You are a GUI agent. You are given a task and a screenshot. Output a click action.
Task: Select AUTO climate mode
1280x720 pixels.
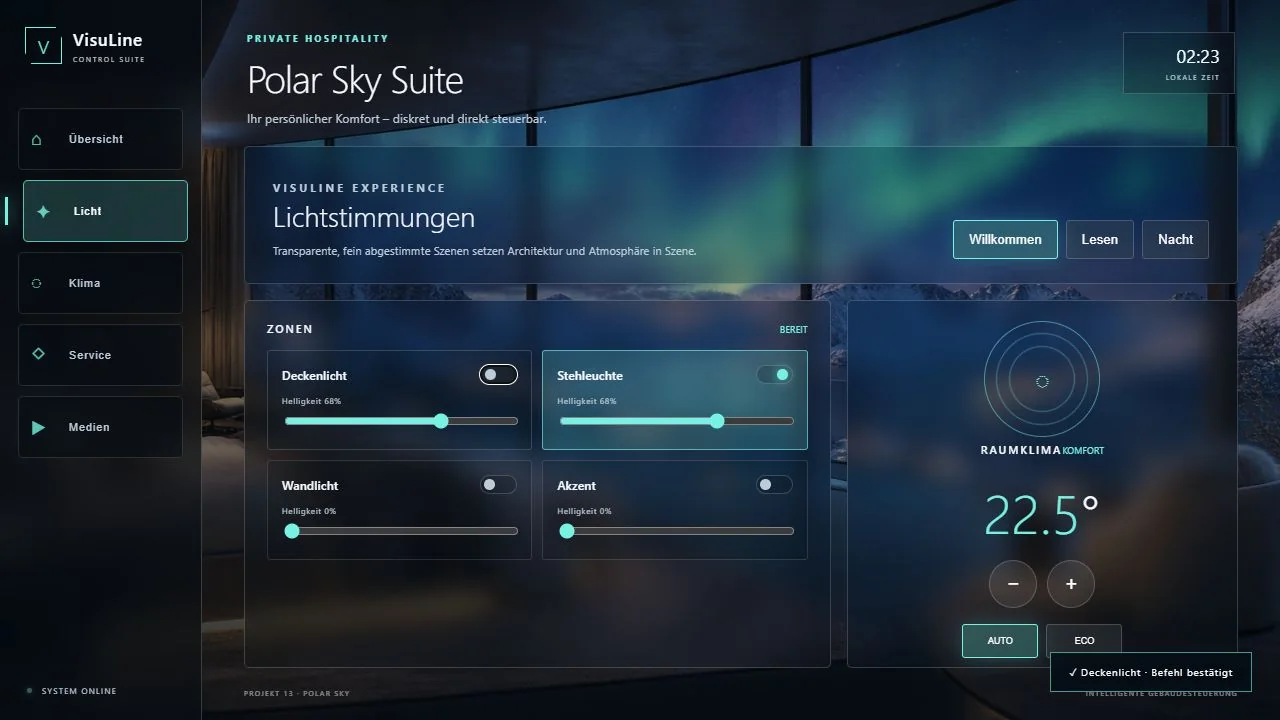click(x=1000, y=641)
